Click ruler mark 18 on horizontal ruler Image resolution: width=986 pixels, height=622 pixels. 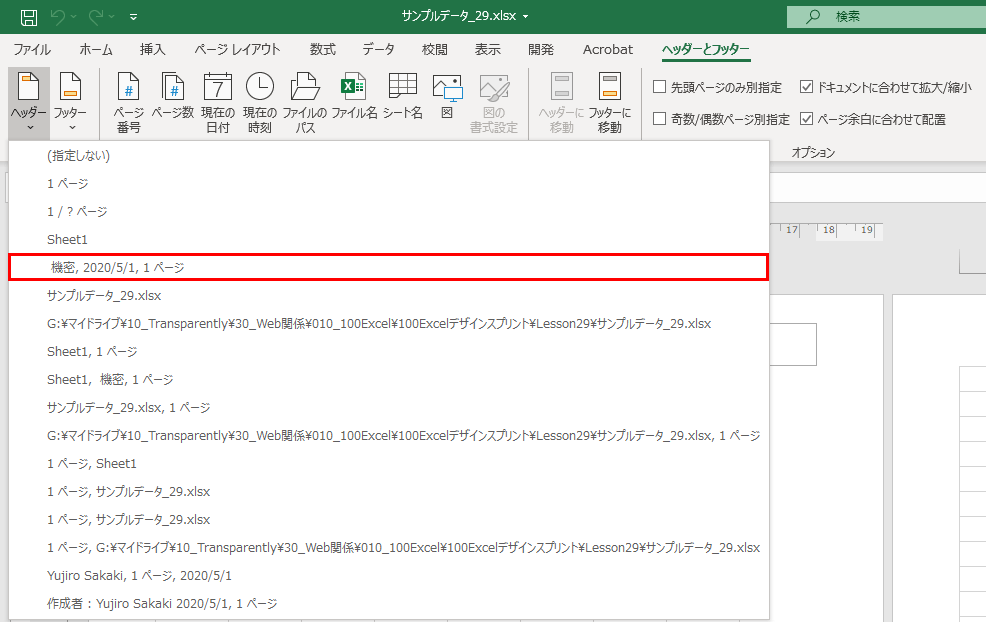[829, 230]
